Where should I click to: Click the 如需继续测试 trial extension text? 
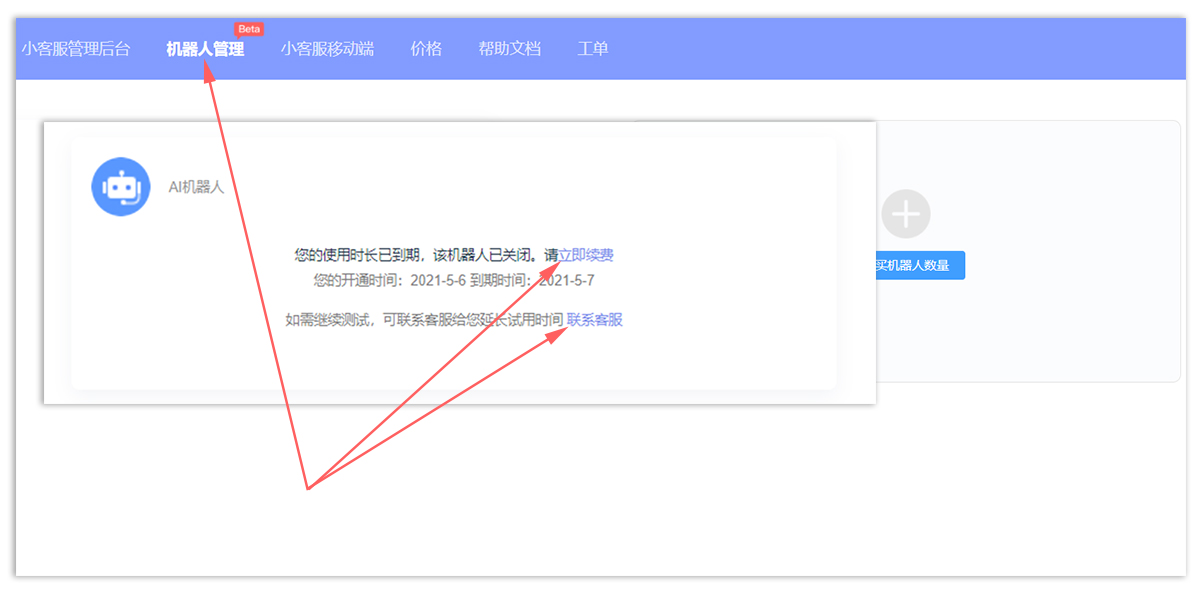tap(424, 320)
